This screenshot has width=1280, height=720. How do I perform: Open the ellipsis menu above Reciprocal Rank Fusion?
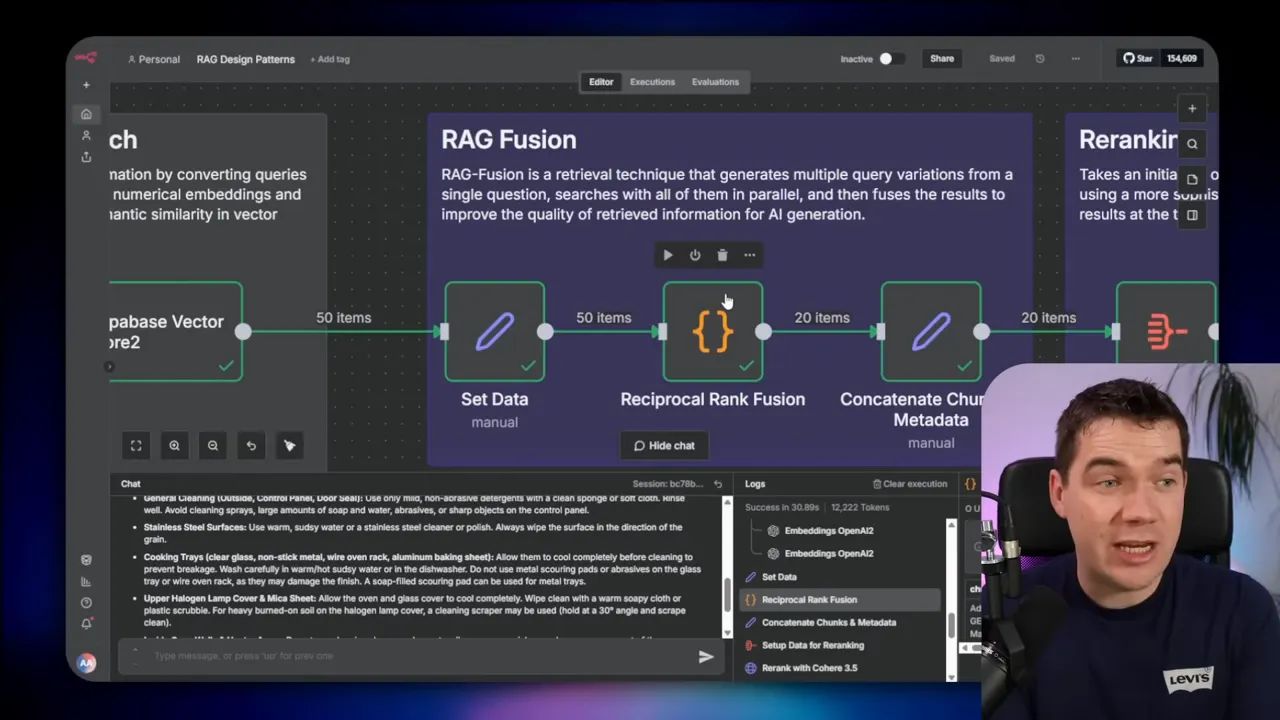click(x=749, y=255)
